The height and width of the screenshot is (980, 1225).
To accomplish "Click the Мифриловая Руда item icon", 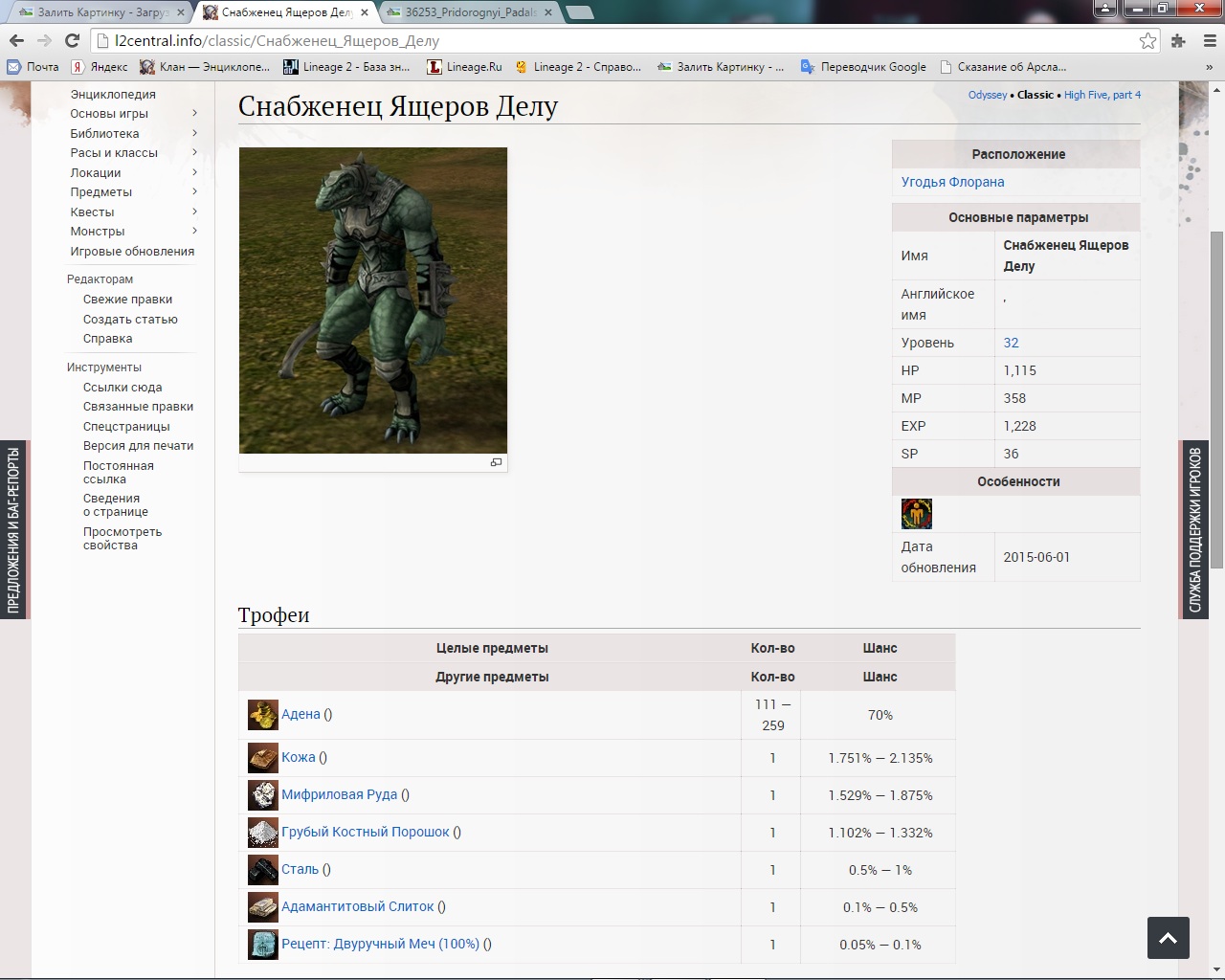I will (x=263, y=794).
